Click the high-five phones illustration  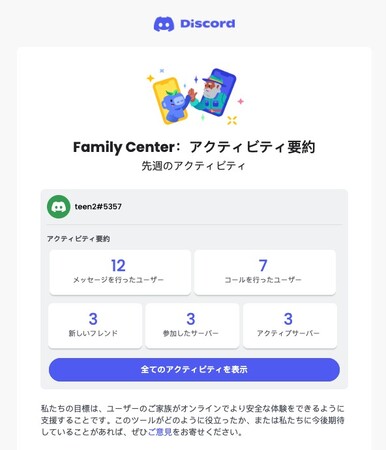tap(195, 96)
